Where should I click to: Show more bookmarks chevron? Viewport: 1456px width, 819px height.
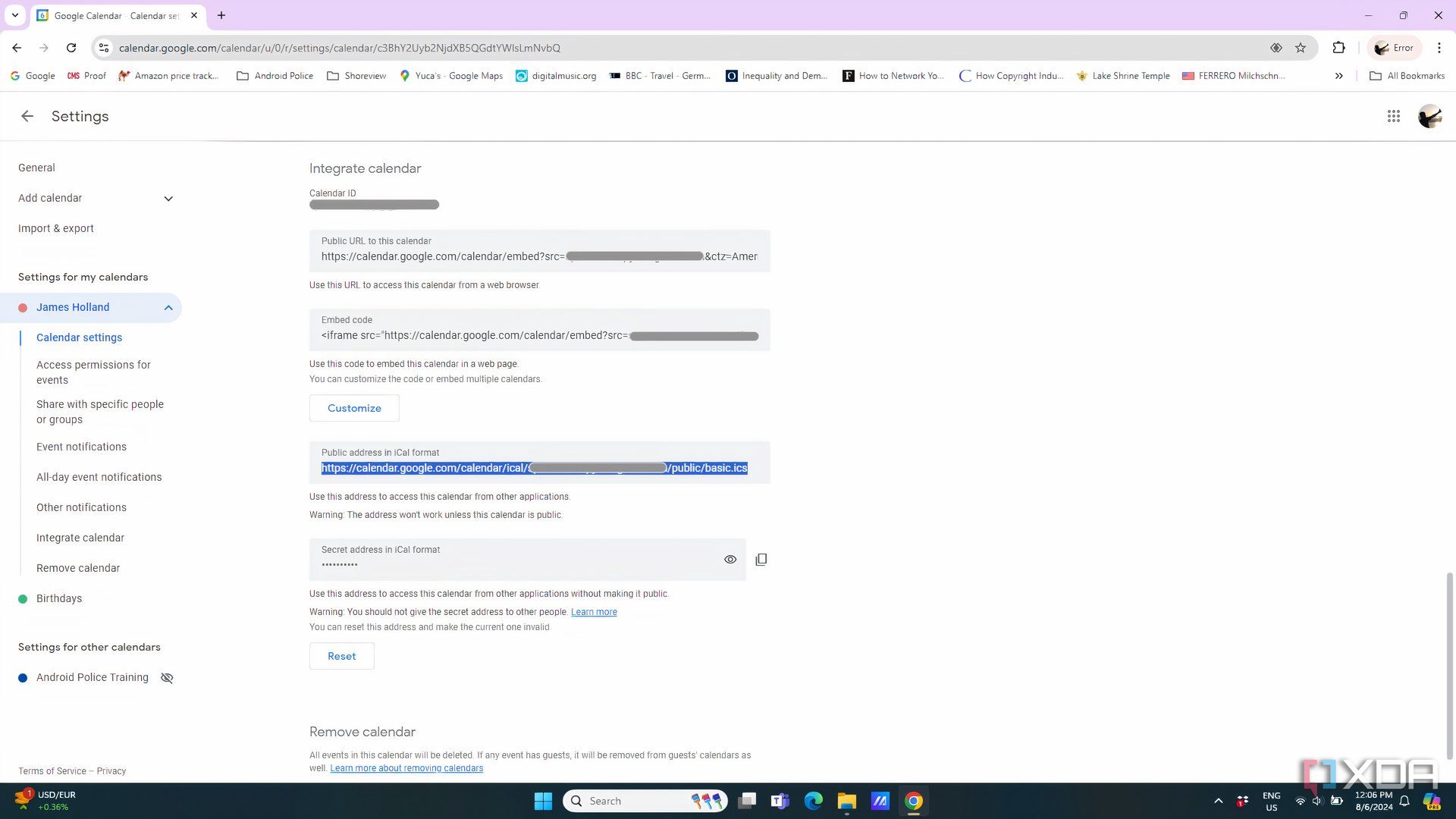1338,76
